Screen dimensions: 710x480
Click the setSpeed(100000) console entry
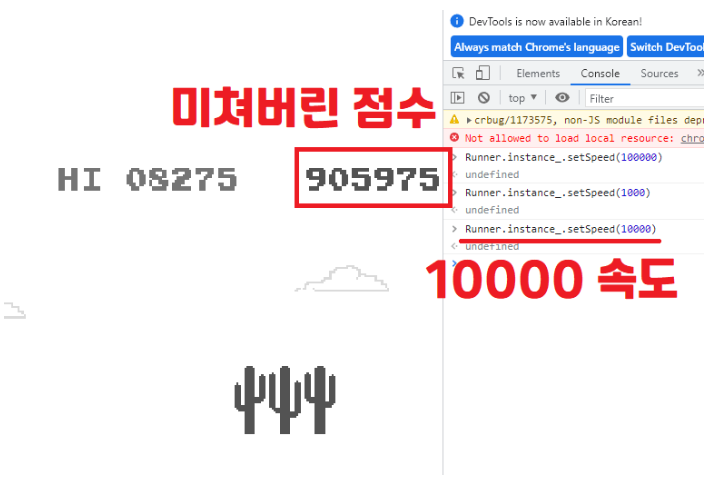tap(563, 157)
